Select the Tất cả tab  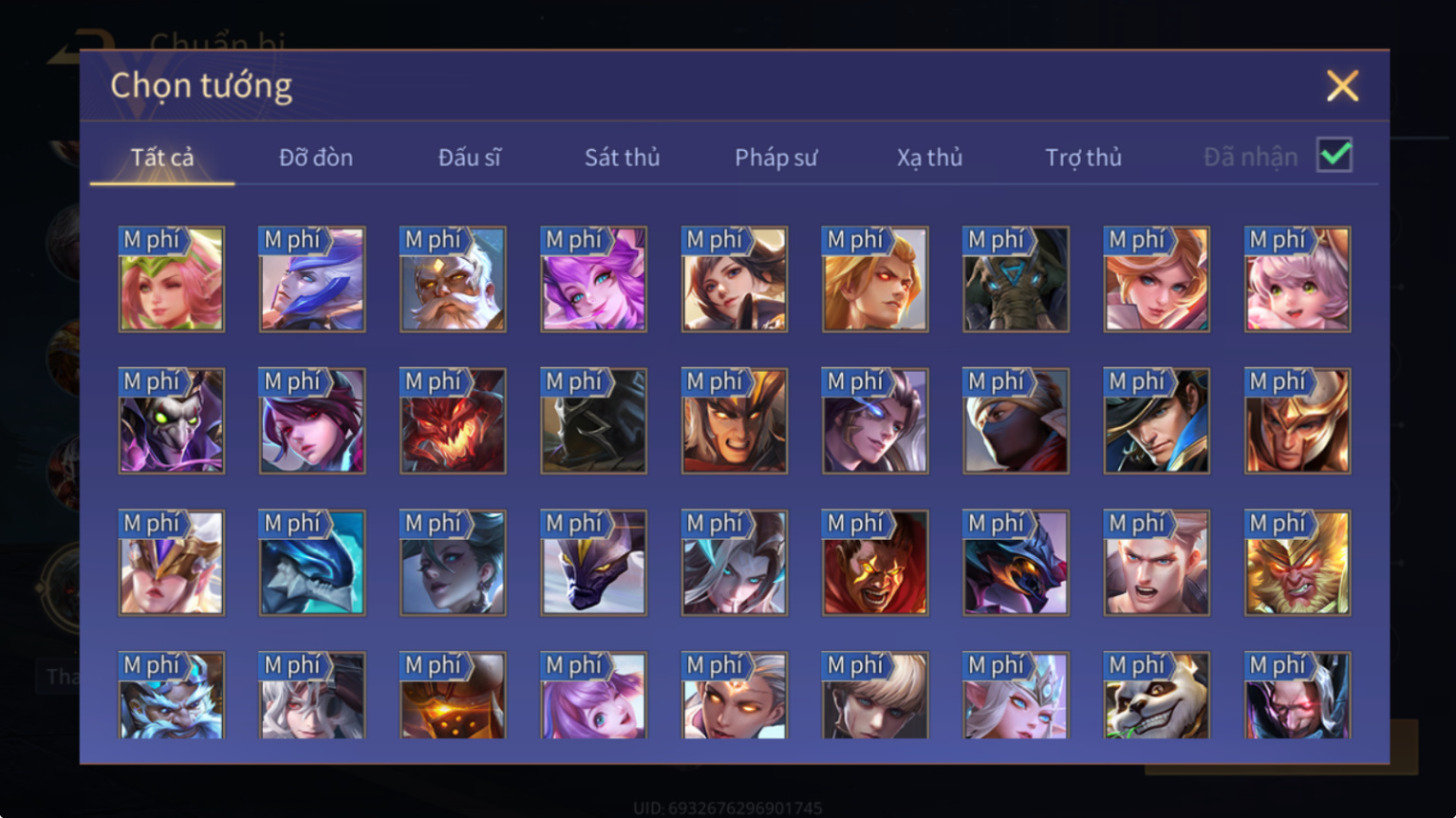coord(162,158)
